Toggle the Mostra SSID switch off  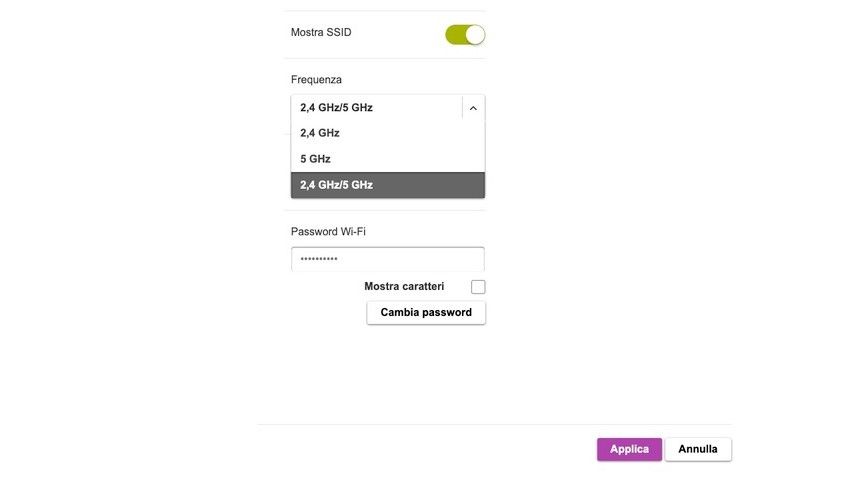point(465,35)
